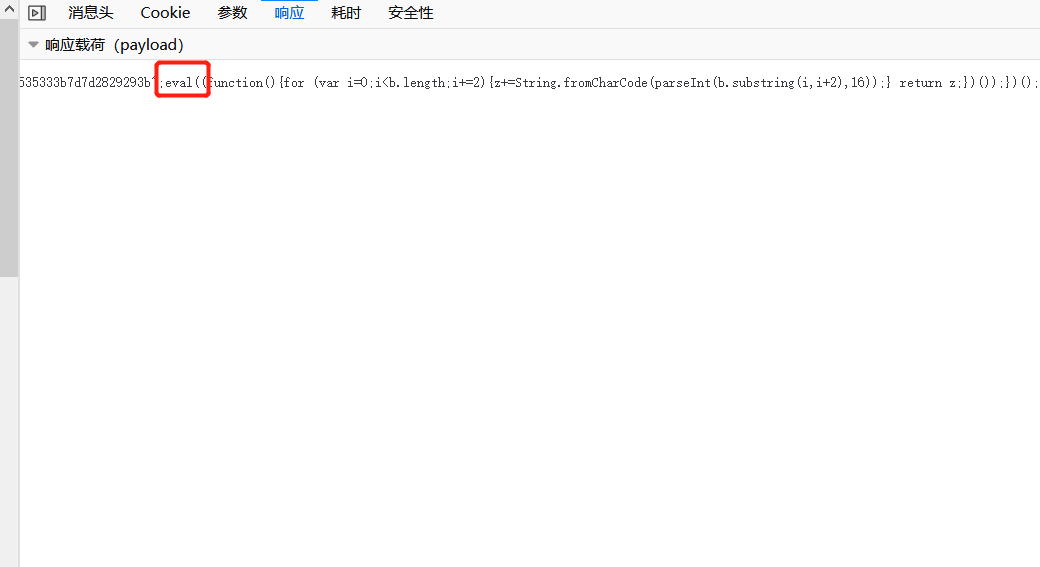
Task: Click the scroll-up arrow on left scrollbar
Action: point(9,9)
